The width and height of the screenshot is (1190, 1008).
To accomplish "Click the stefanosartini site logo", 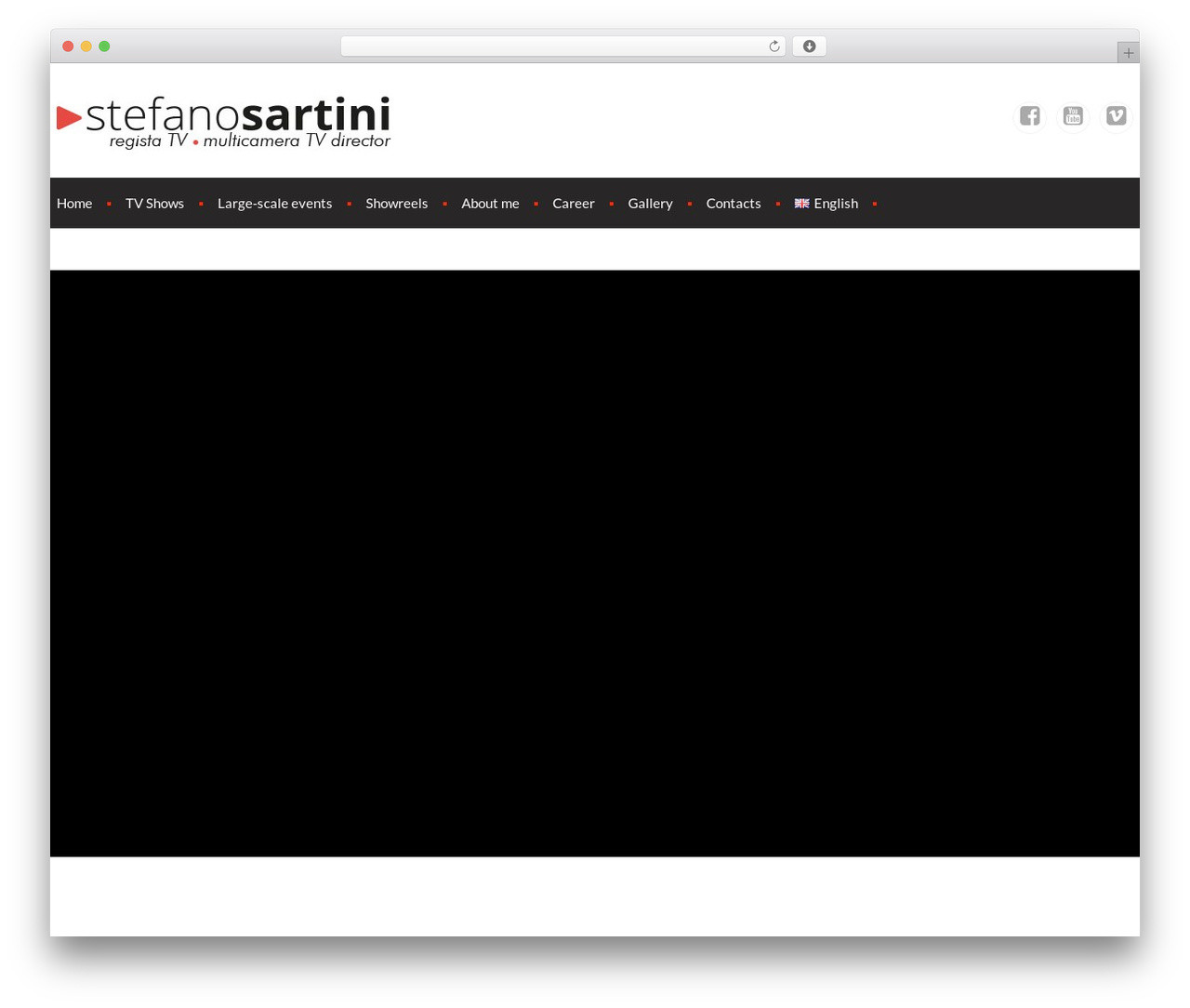I will (x=224, y=122).
